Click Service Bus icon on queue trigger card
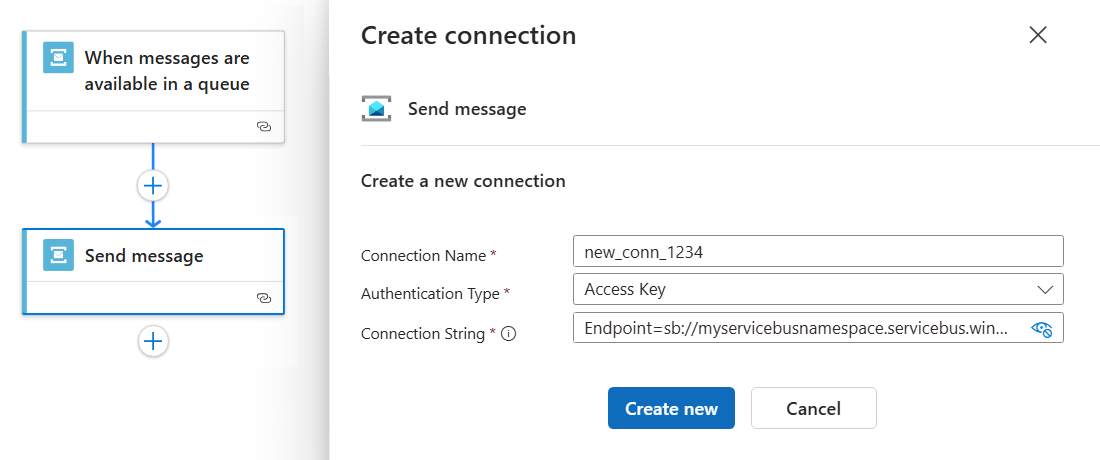1100x460 pixels. (59, 58)
